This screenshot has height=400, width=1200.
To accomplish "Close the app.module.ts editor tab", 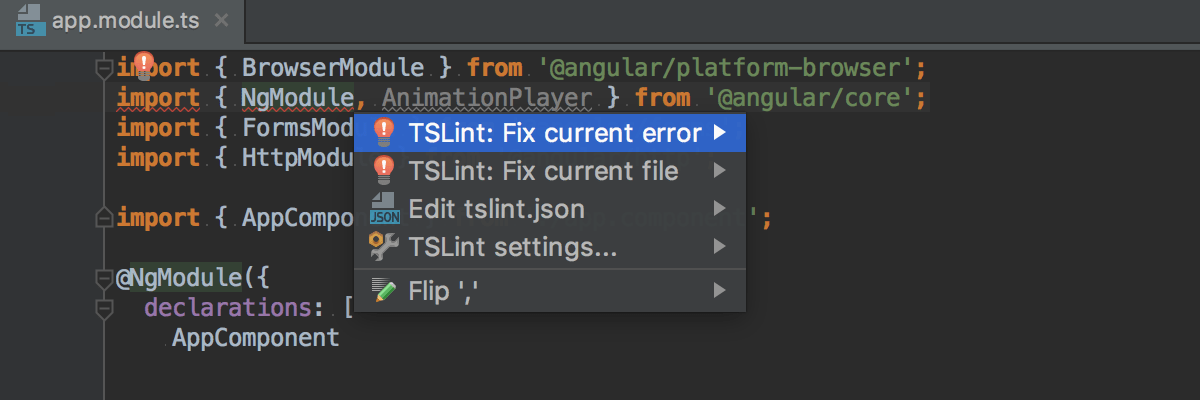I will pos(221,21).
